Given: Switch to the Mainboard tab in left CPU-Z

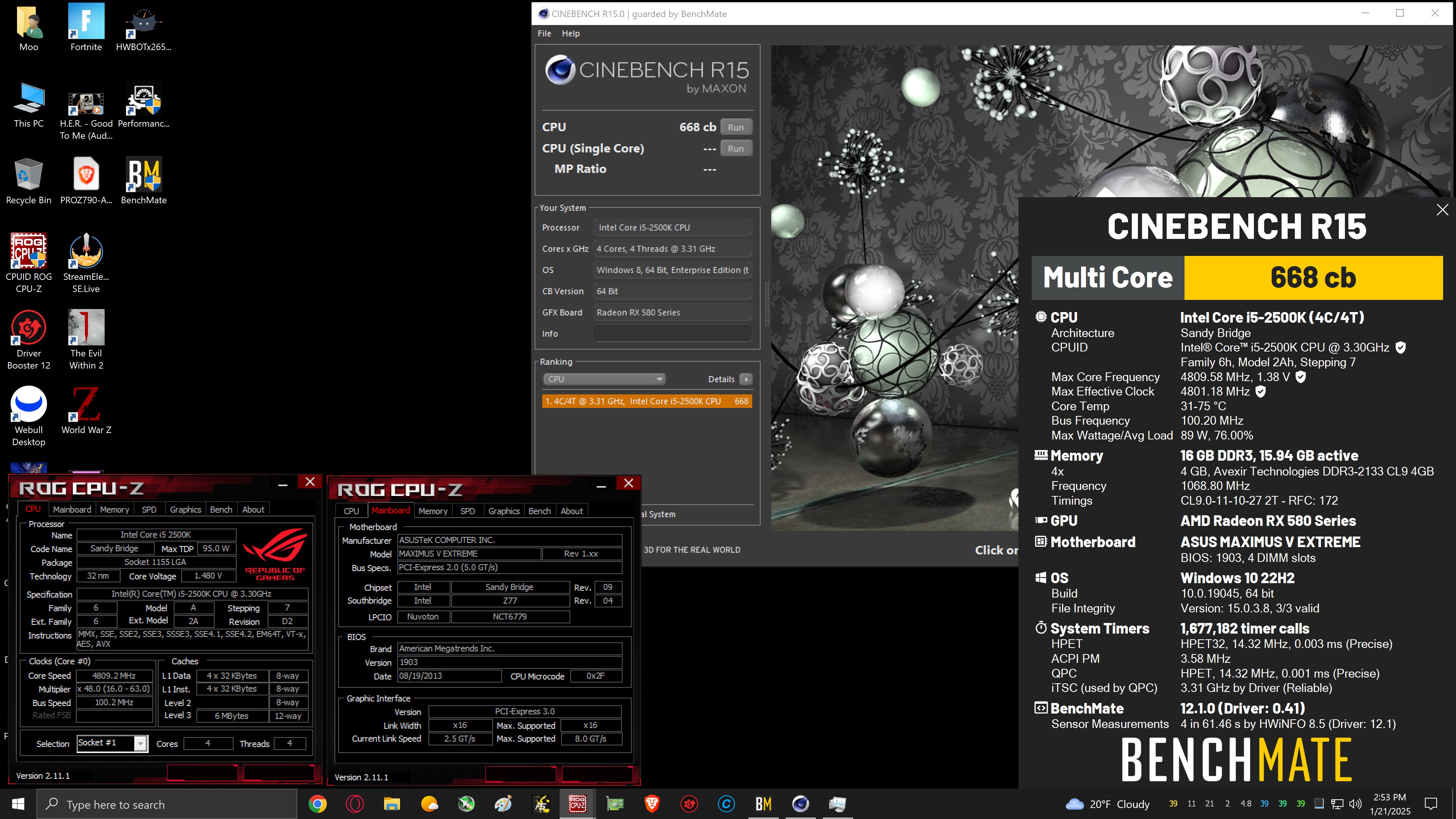Looking at the screenshot, I should (x=72, y=509).
